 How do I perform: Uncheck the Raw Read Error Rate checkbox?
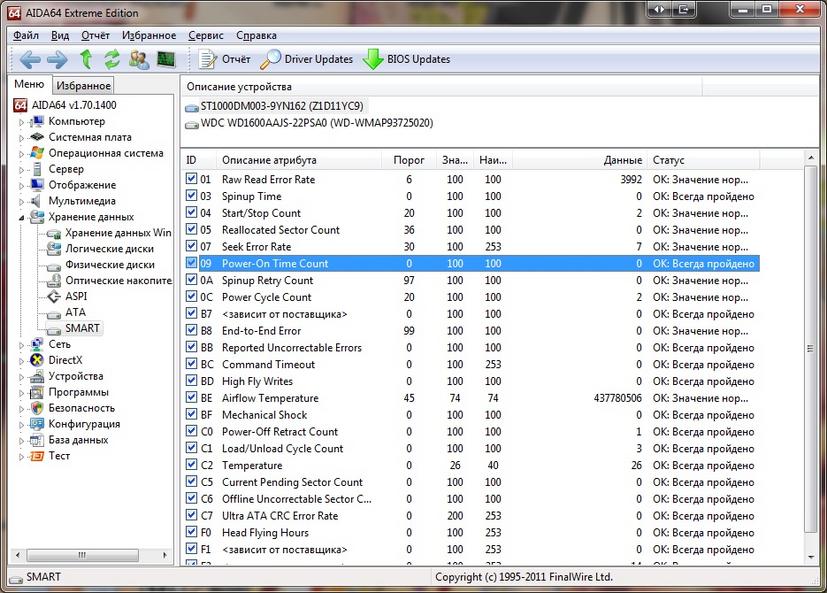point(191,179)
